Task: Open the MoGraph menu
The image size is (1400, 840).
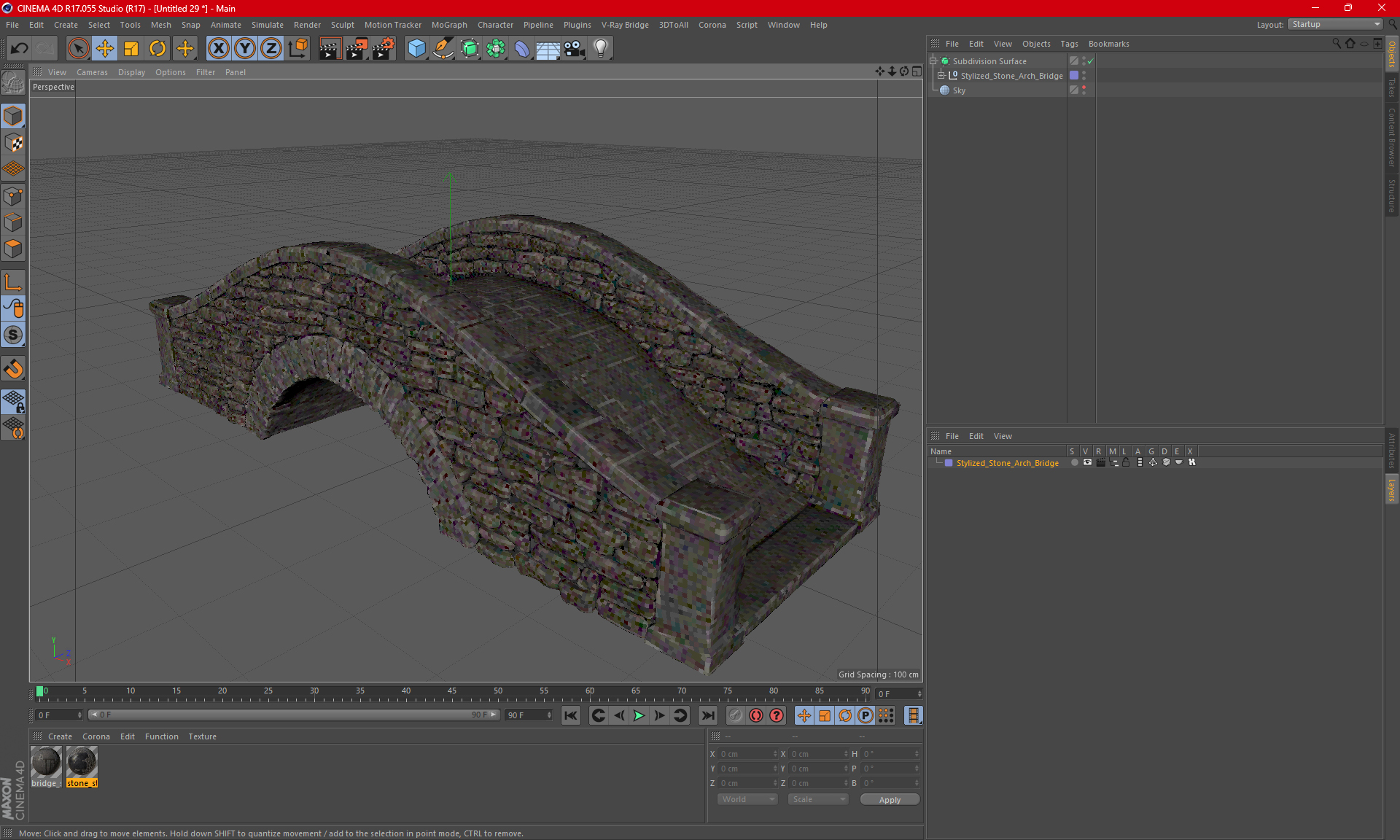Action: [449, 25]
